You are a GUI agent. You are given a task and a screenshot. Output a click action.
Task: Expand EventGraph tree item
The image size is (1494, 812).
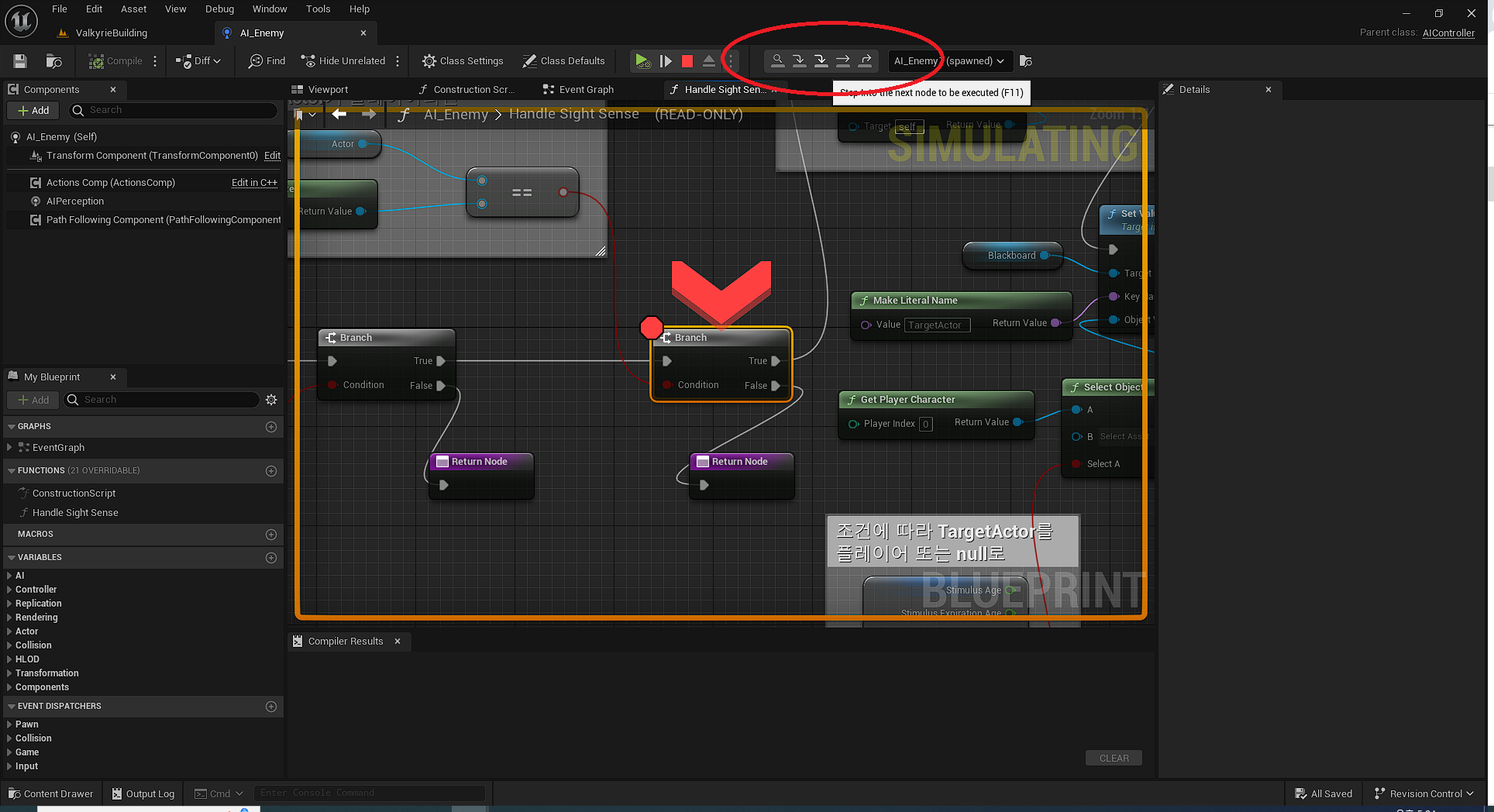9,448
